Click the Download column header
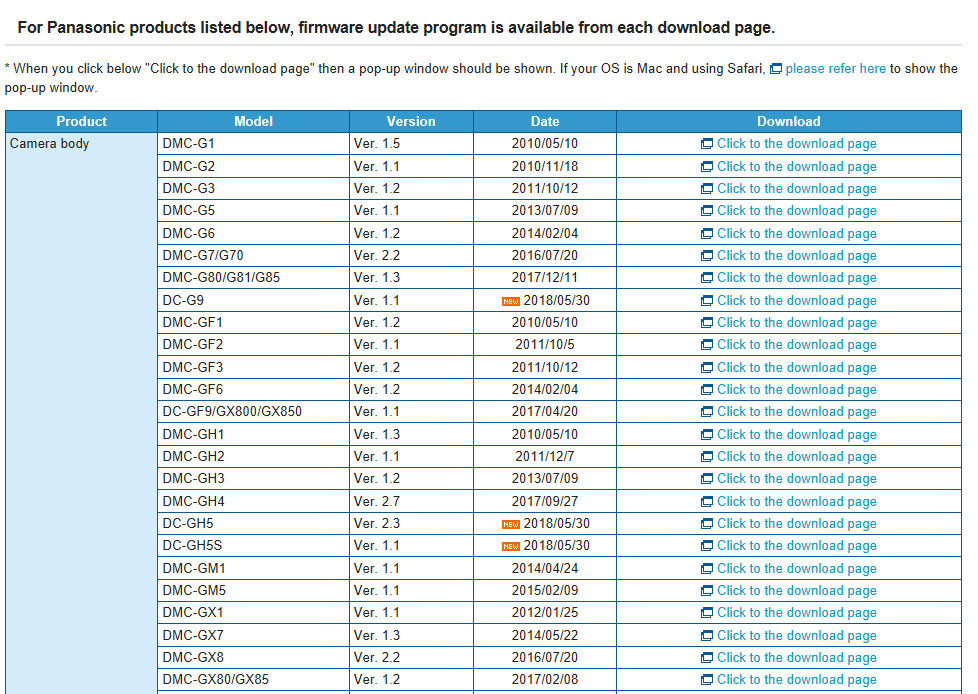This screenshot has width=978, height=694. coord(788,122)
